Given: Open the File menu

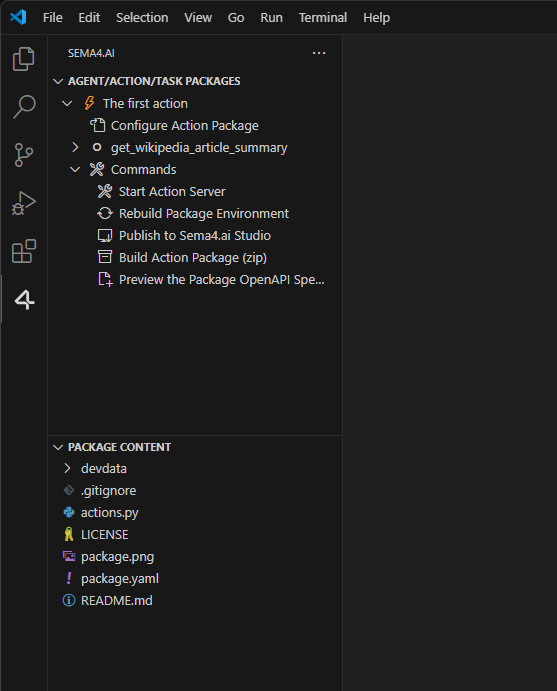Looking at the screenshot, I should [x=52, y=18].
